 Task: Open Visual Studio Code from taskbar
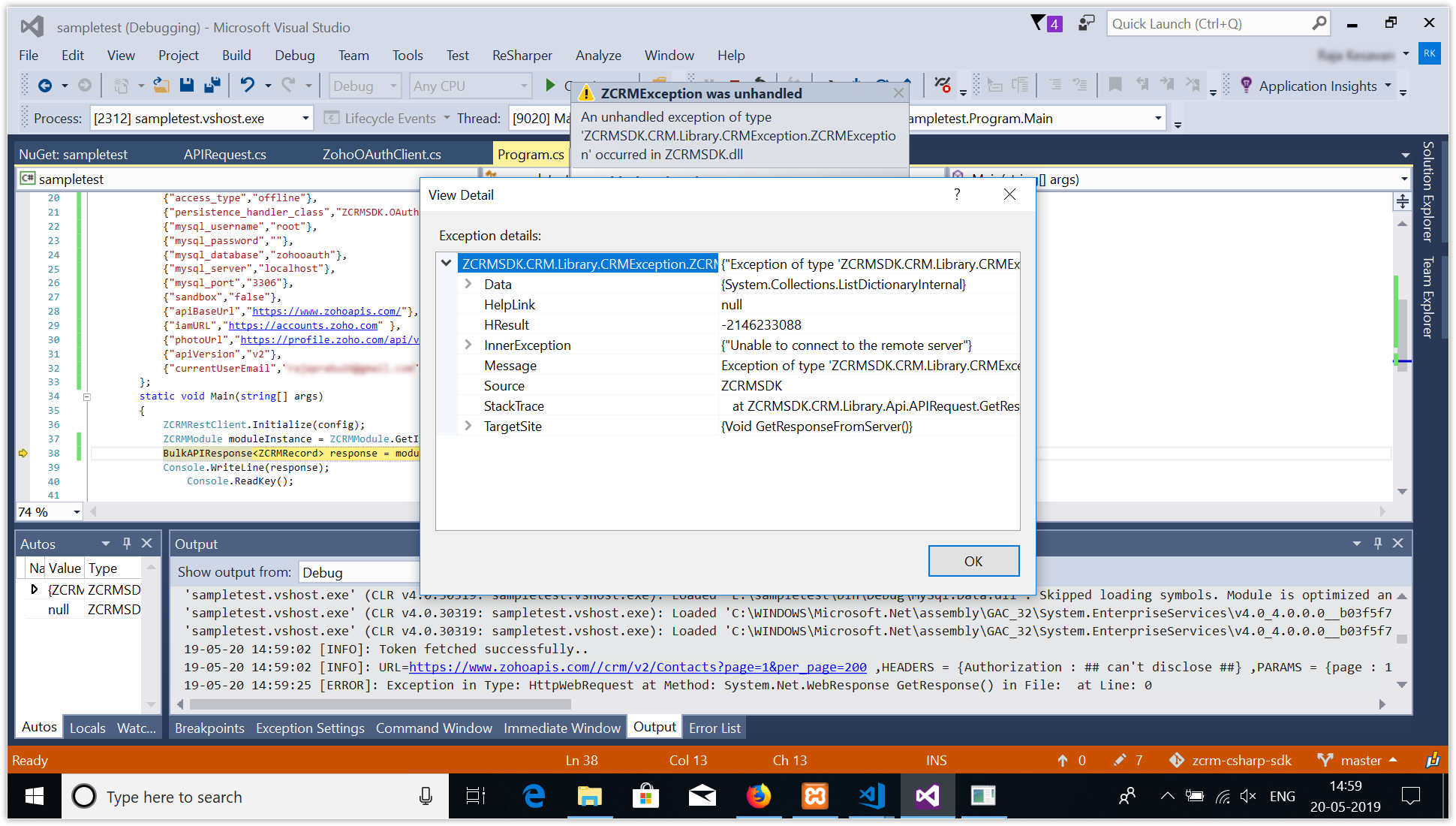[871, 796]
